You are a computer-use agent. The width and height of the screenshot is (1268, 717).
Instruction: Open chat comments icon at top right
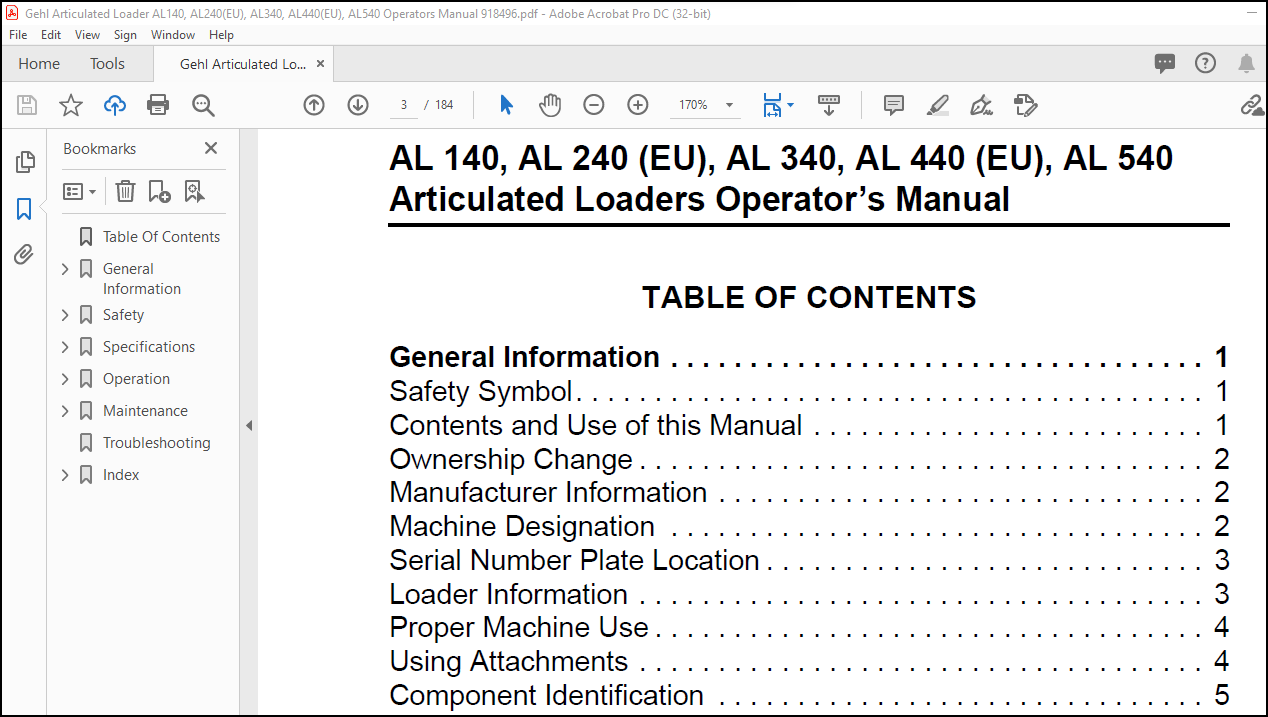1165,64
